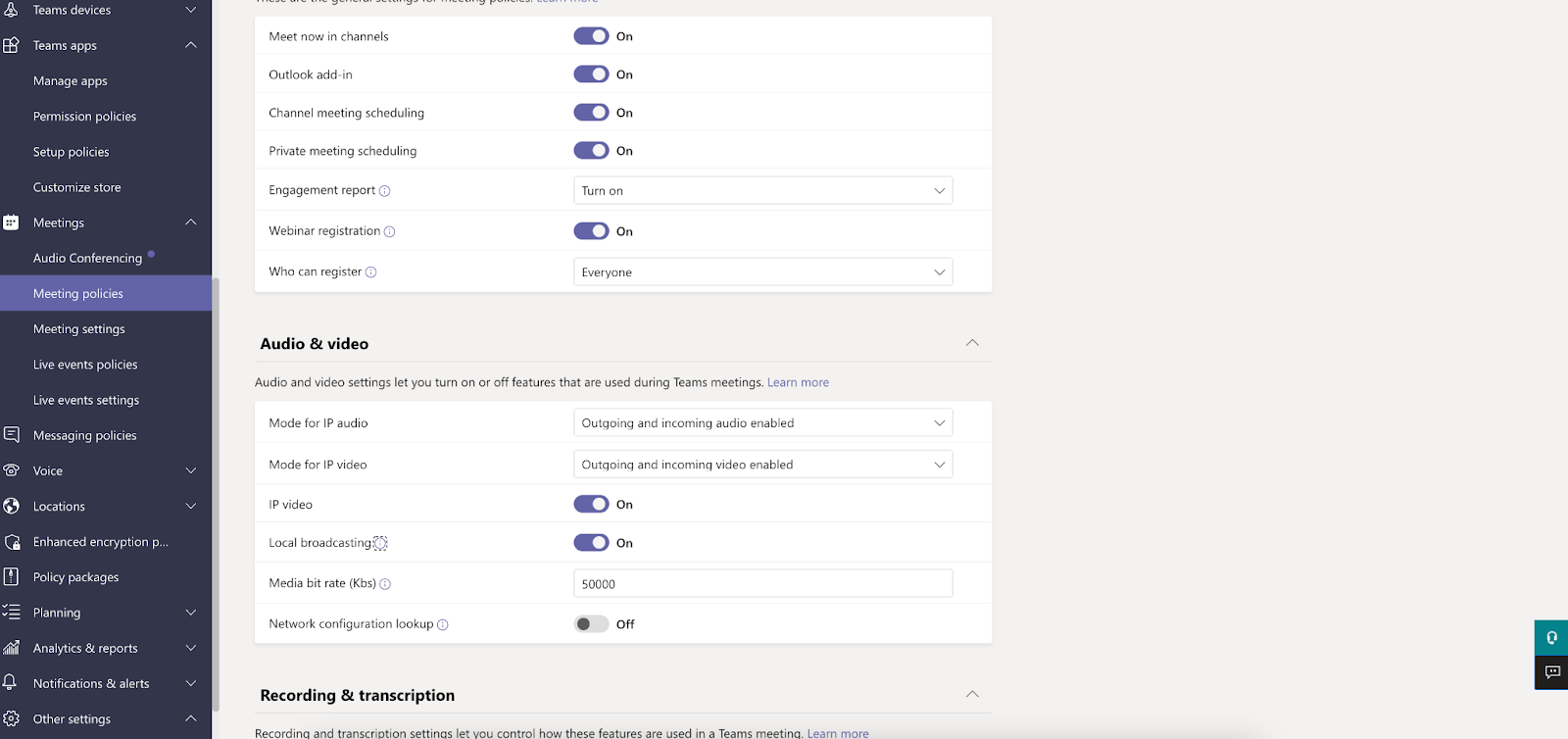
Task: Open Who can register dropdown
Action: pyautogui.click(x=762, y=272)
